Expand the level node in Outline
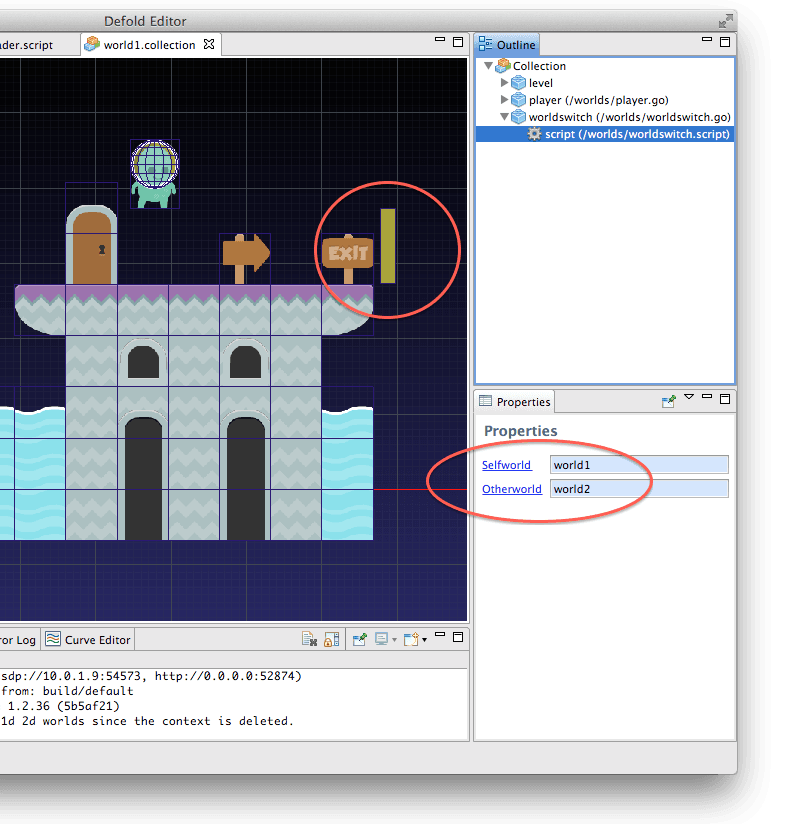 click(x=505, y=83)
